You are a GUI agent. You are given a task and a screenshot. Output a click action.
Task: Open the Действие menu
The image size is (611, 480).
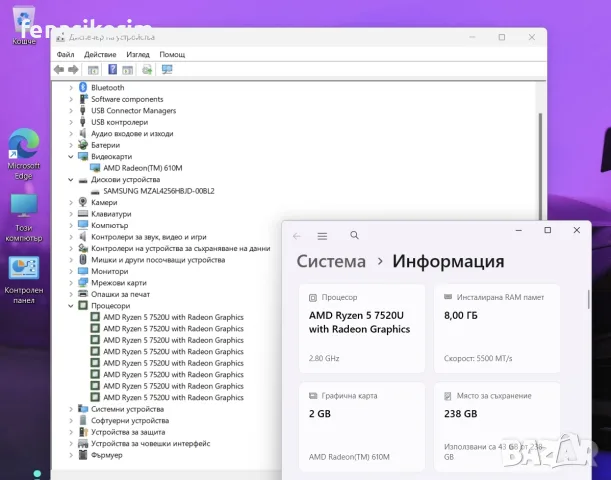100,55
